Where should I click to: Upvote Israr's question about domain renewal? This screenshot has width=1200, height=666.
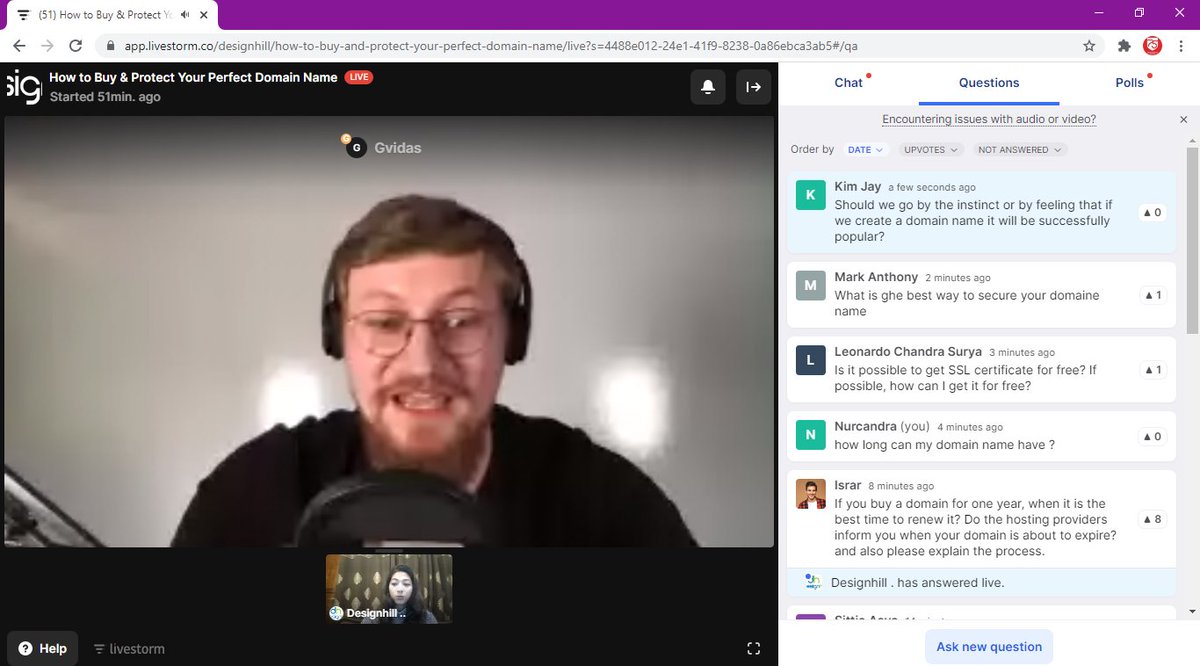(1152, 519)
